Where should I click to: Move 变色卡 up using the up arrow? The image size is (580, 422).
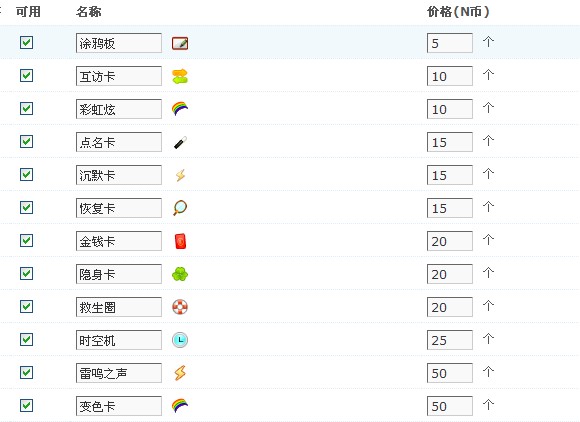pos(488,405)
